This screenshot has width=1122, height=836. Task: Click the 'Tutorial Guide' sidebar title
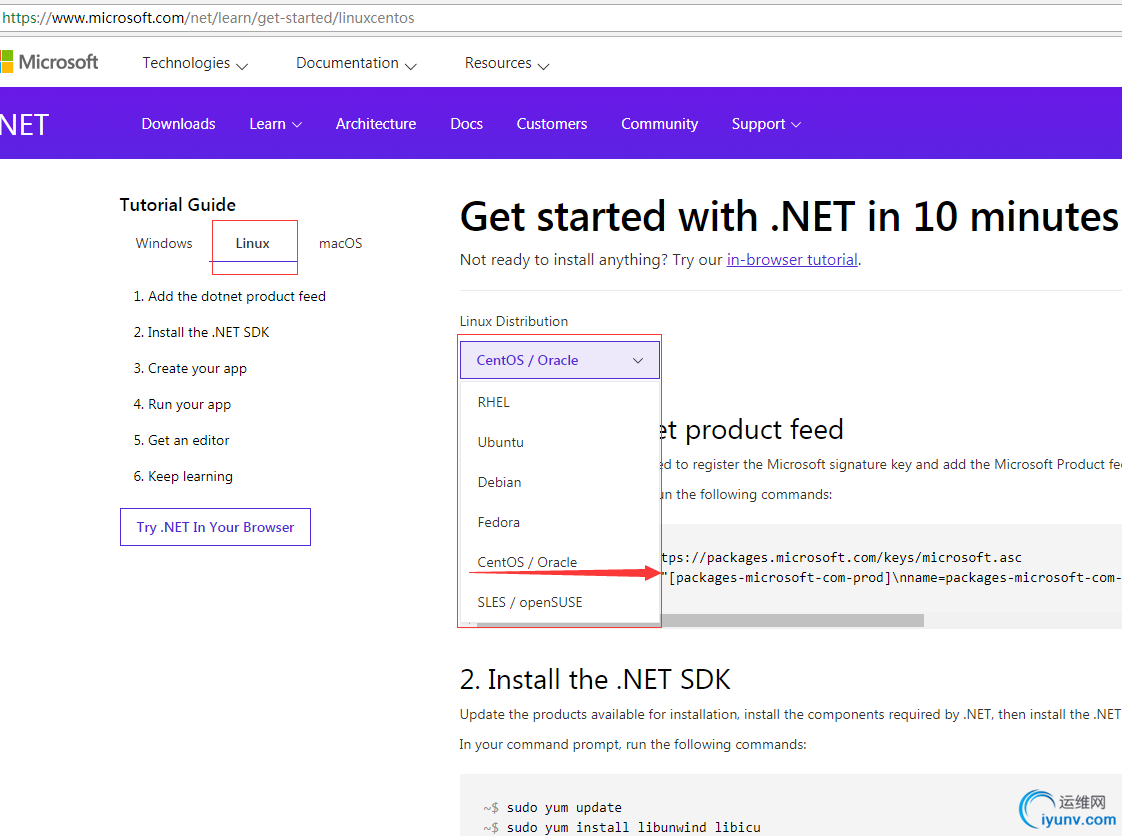pos(177,205)
